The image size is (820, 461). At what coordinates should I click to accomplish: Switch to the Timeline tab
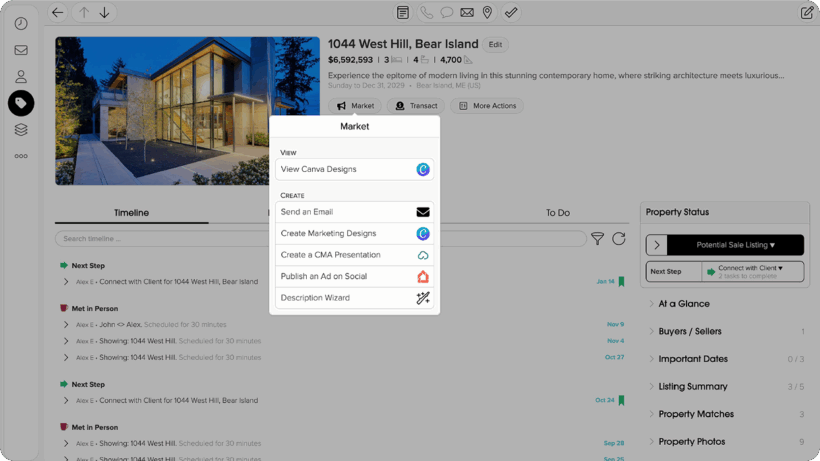point(131,213)
